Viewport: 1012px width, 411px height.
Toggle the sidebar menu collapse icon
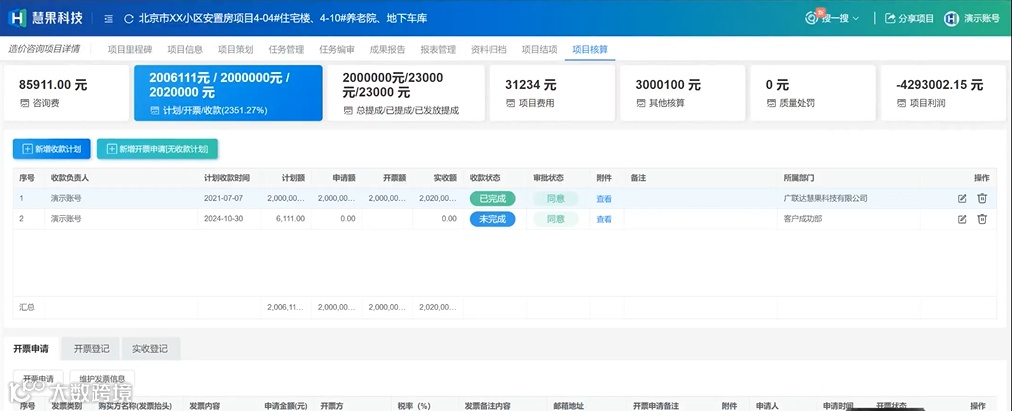(x=108, y=19)
